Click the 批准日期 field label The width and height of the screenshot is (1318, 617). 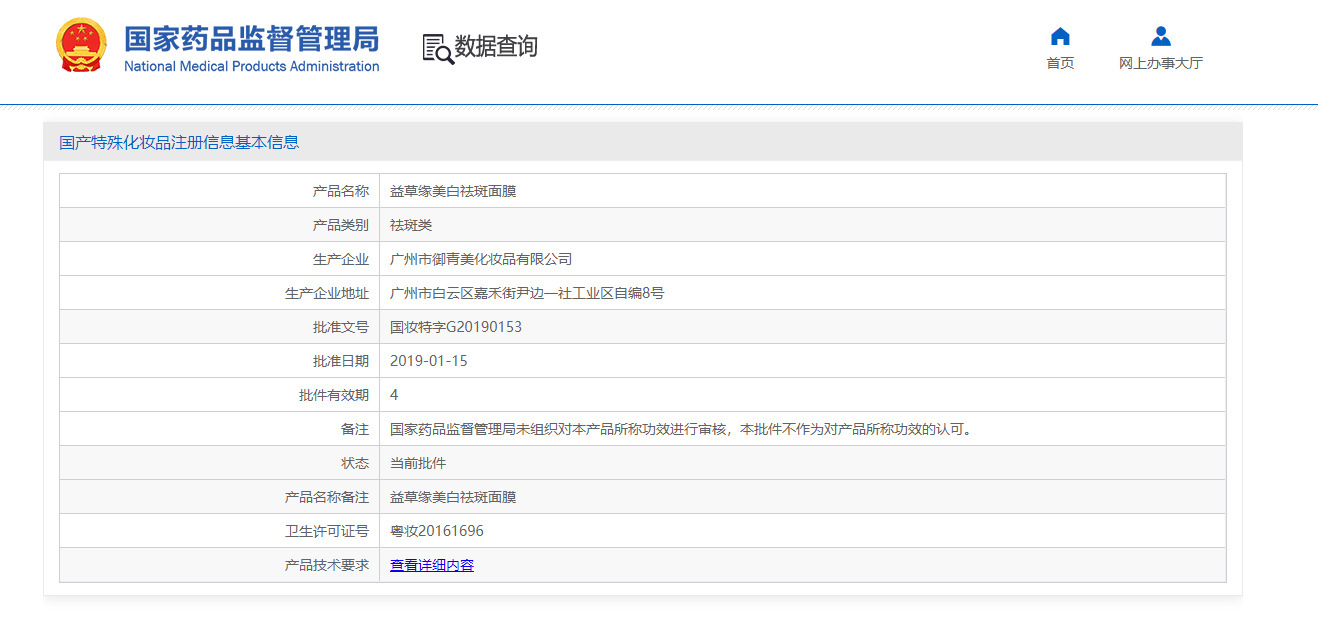tap(341, 361)
